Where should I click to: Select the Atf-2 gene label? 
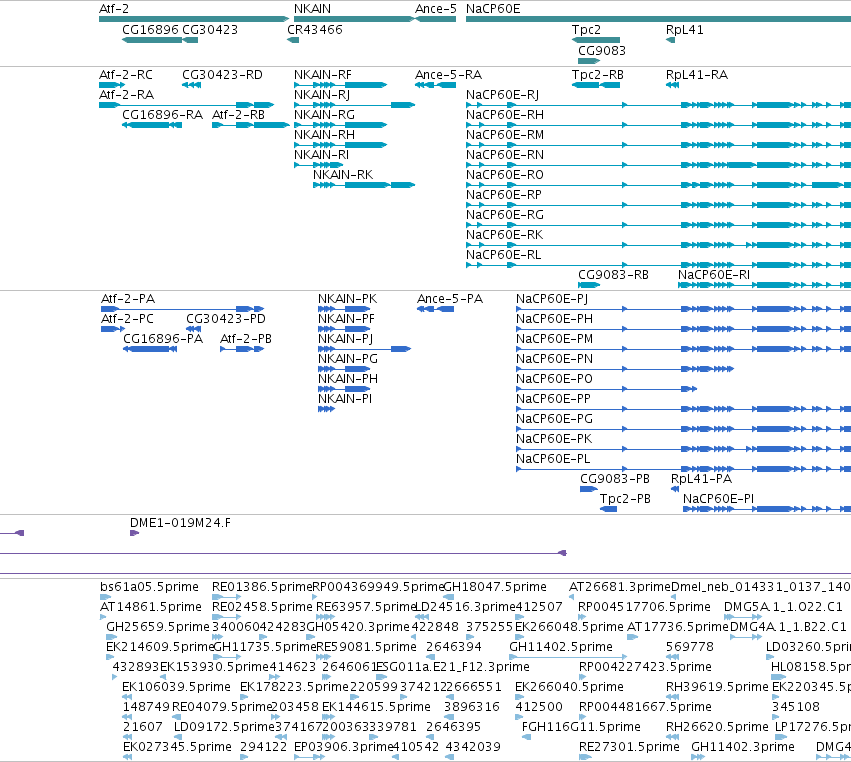pyautogui.click(x=114, y=9)
